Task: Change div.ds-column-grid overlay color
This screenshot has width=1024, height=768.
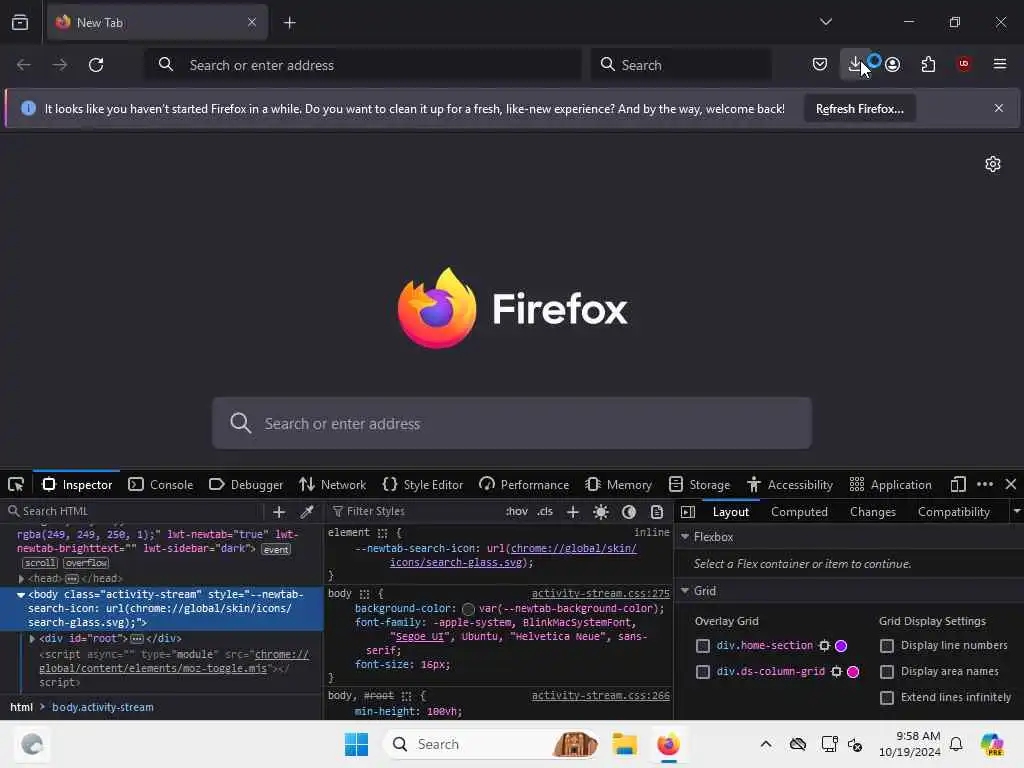Action: coord(853,672)
